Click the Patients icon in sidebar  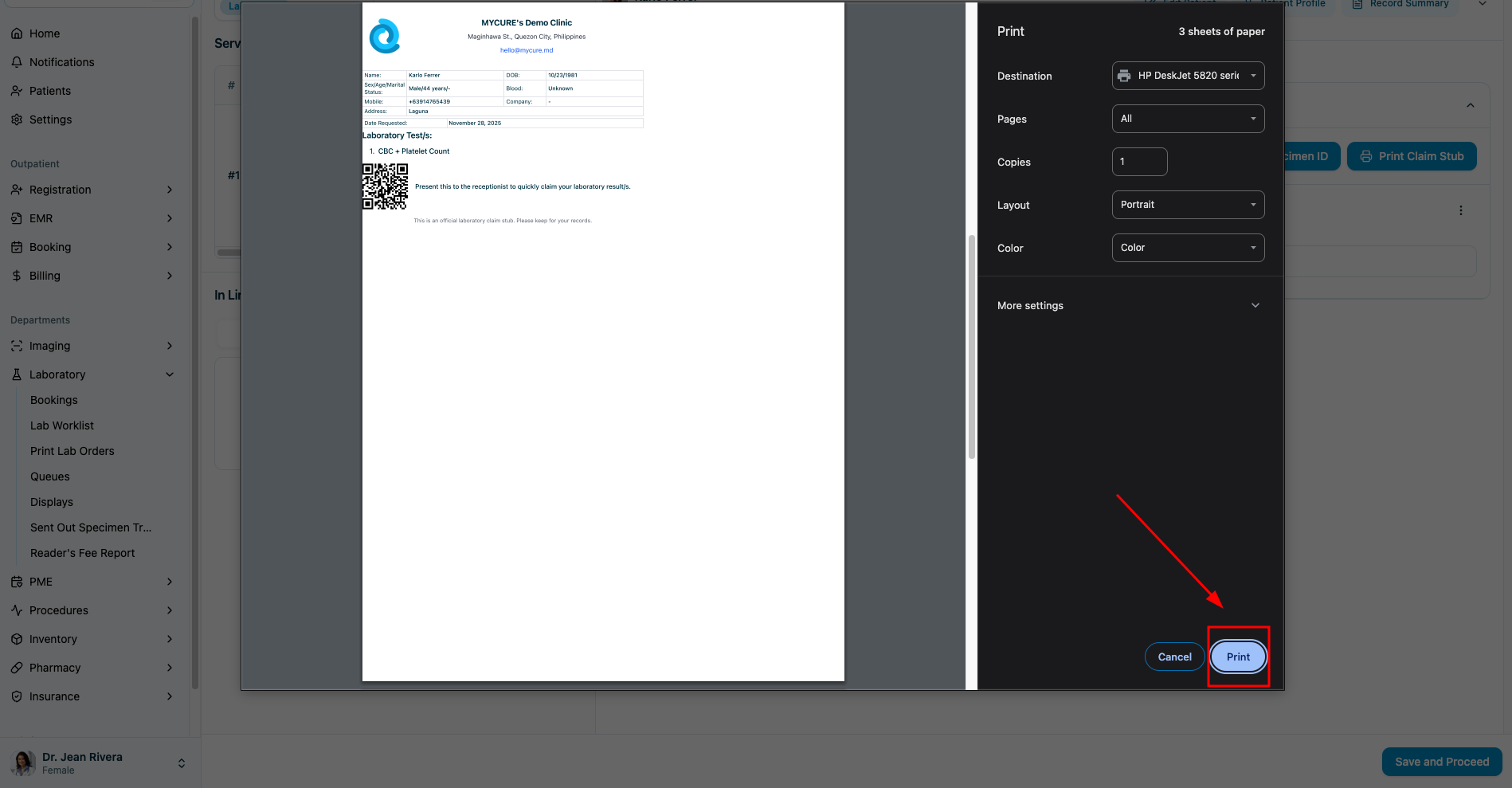click(17, 91)
